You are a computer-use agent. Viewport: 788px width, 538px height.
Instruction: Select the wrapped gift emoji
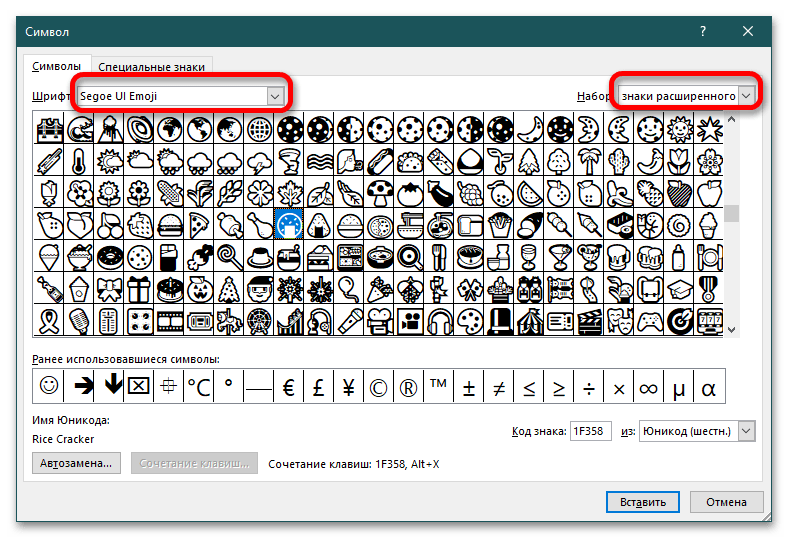coord(139,289)
